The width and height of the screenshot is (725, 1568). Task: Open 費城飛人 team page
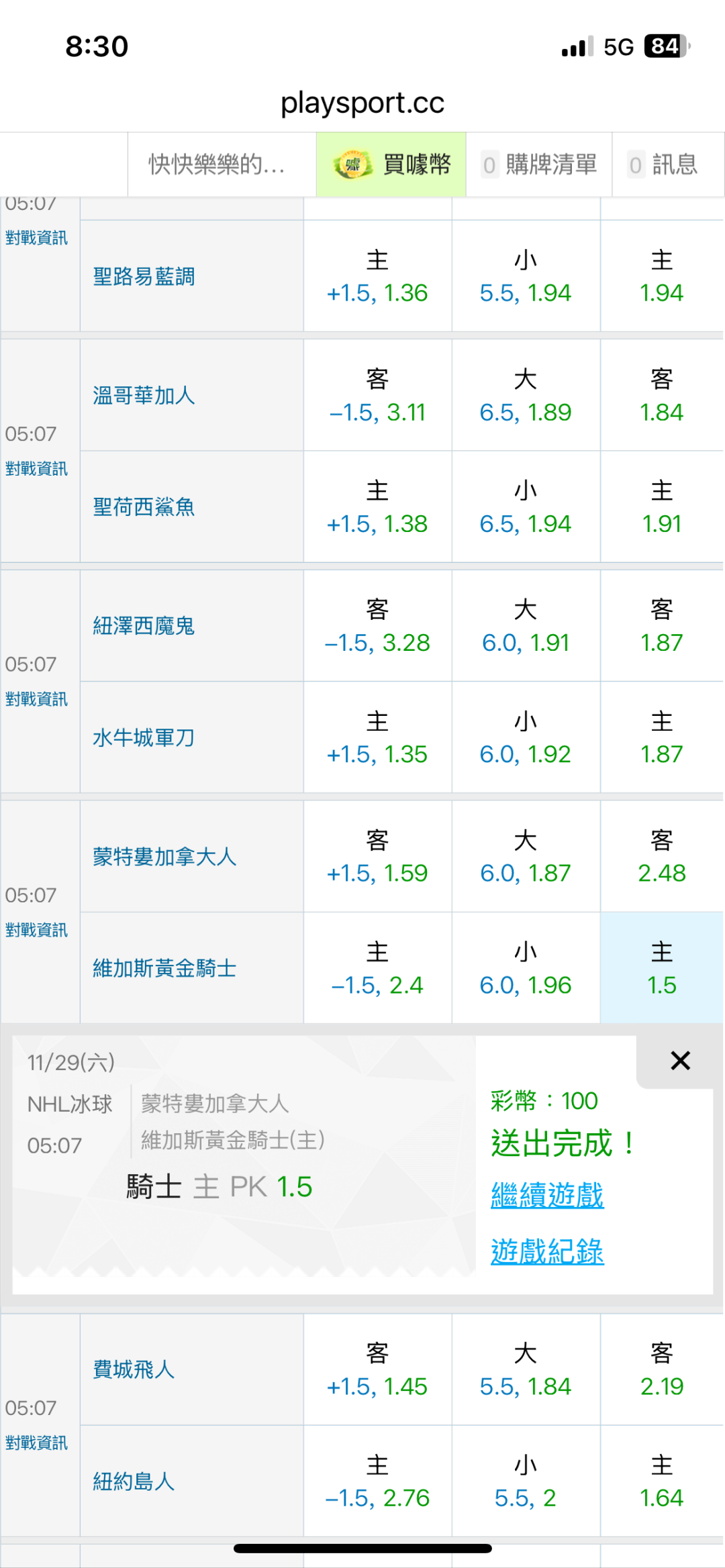134,1369
